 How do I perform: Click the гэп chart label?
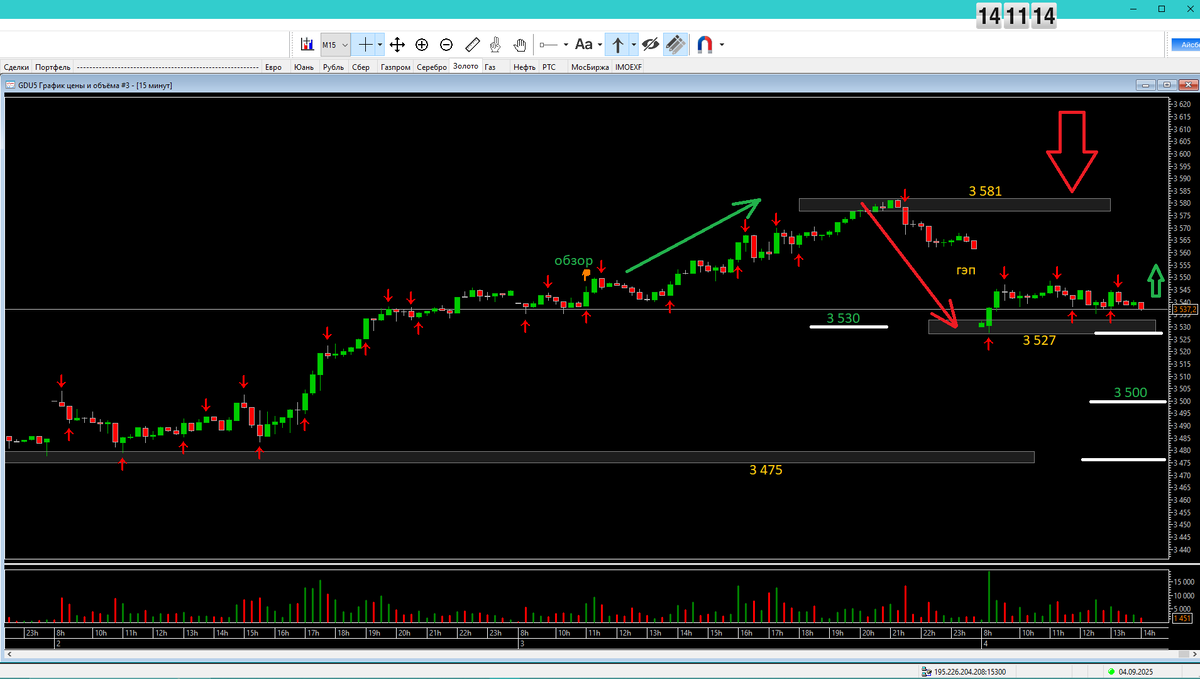[965, 270]
